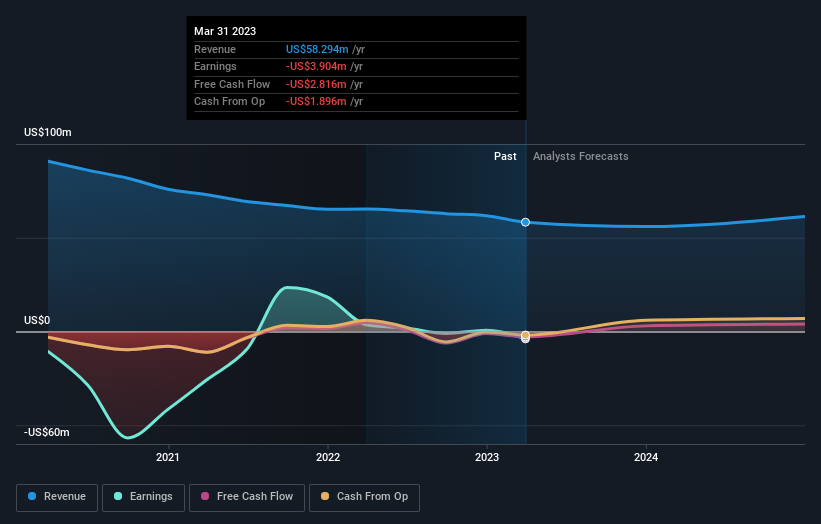Click the pink Free Cash Flow legend dot

[x=205, y=496]
